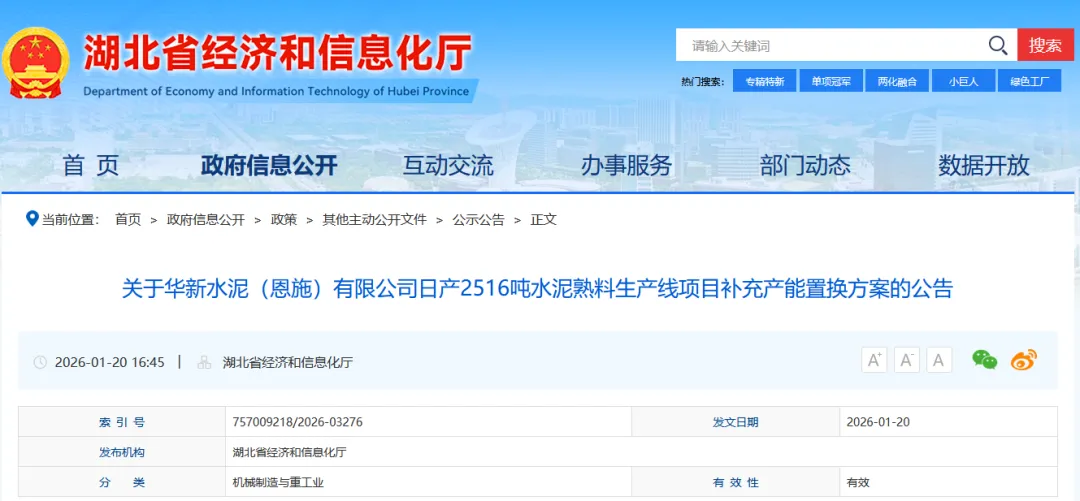1080x501 pixels.
Task: Go to 首页 in the breadcrumb
Action: click(128, 220)
